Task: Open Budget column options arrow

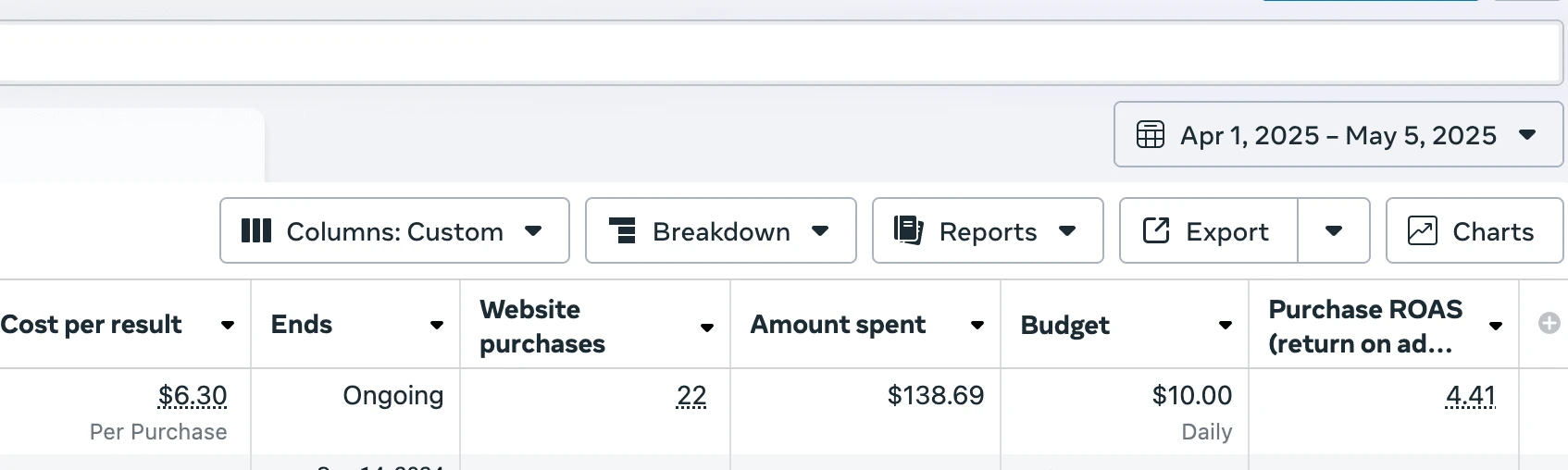Action: point(1226,325)
